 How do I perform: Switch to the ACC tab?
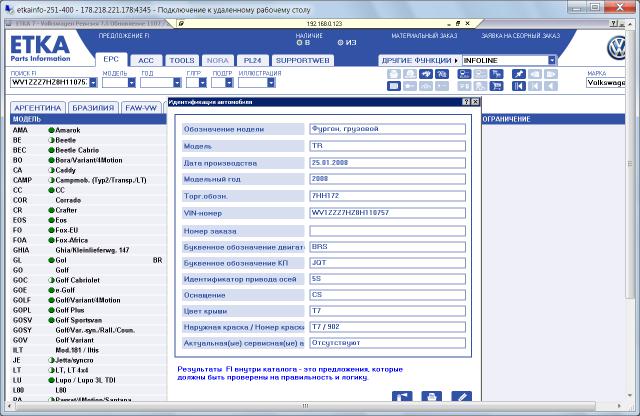tap(146, 60)
